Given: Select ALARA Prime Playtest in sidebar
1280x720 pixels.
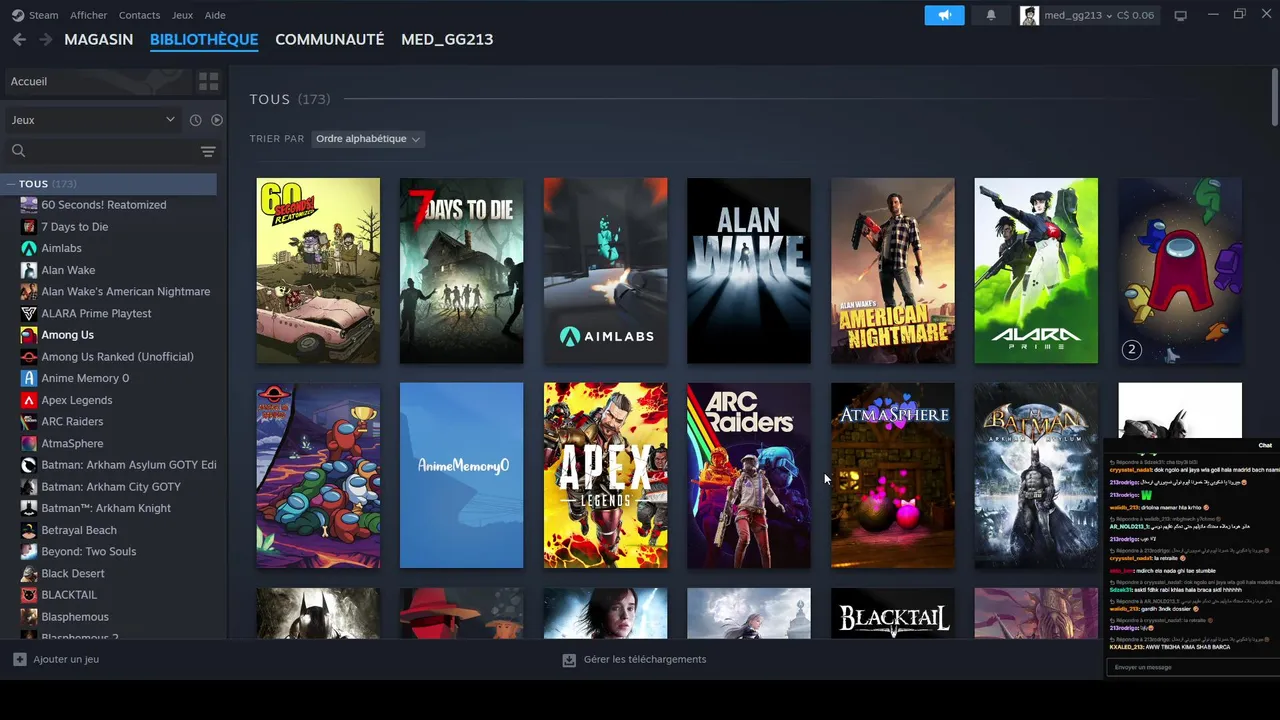Looking at the screenshot, I should click(96, 313).
